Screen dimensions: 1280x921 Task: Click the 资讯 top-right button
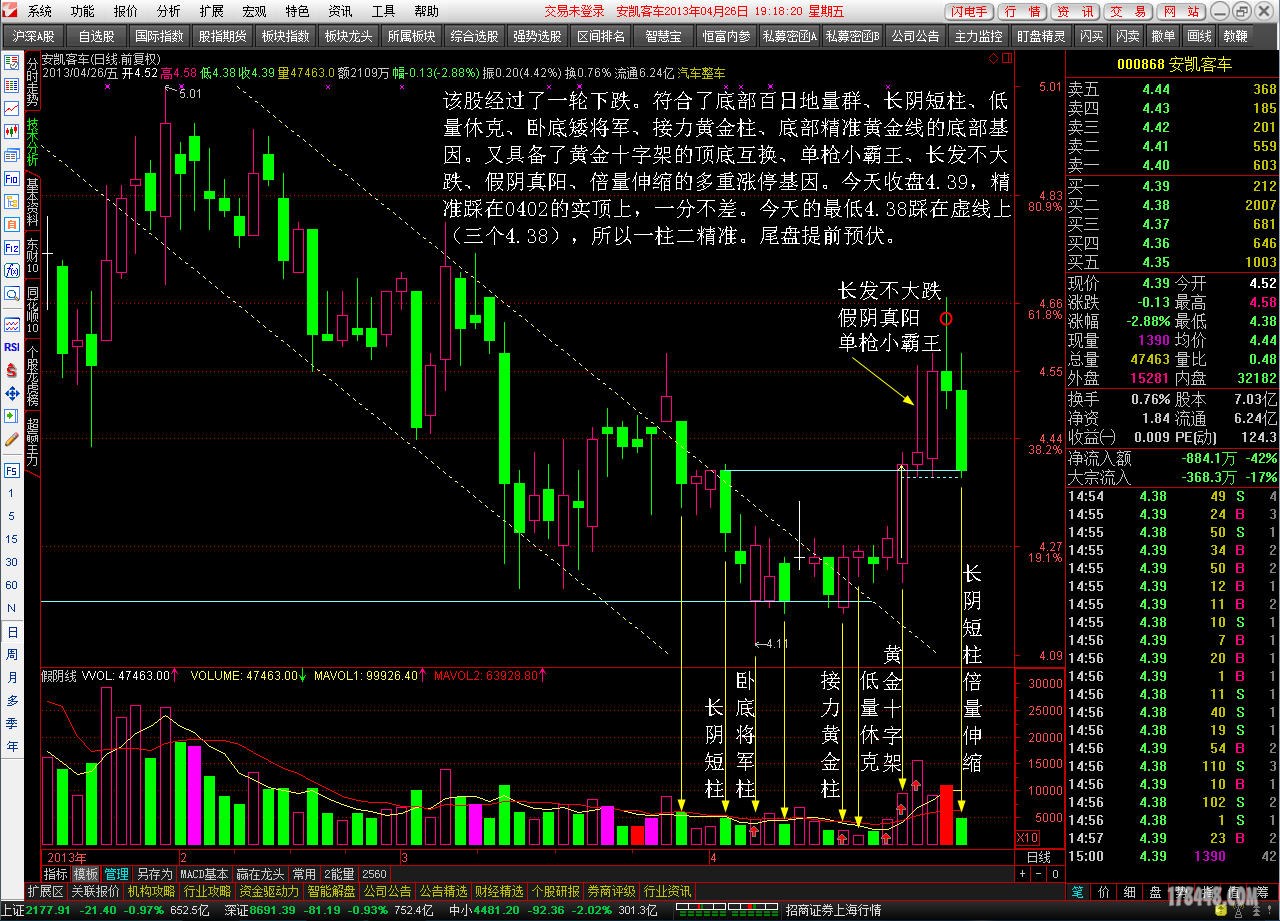coord(1075,11)
